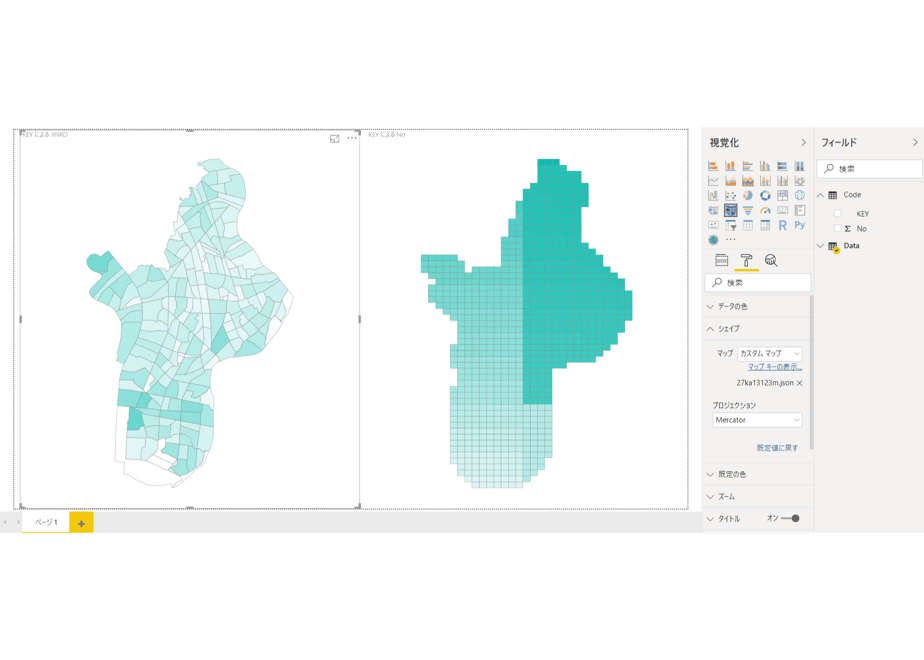Select the scatter chart visual
The height and width of the screenshot is (660, 924).
(x=730, y=195)
